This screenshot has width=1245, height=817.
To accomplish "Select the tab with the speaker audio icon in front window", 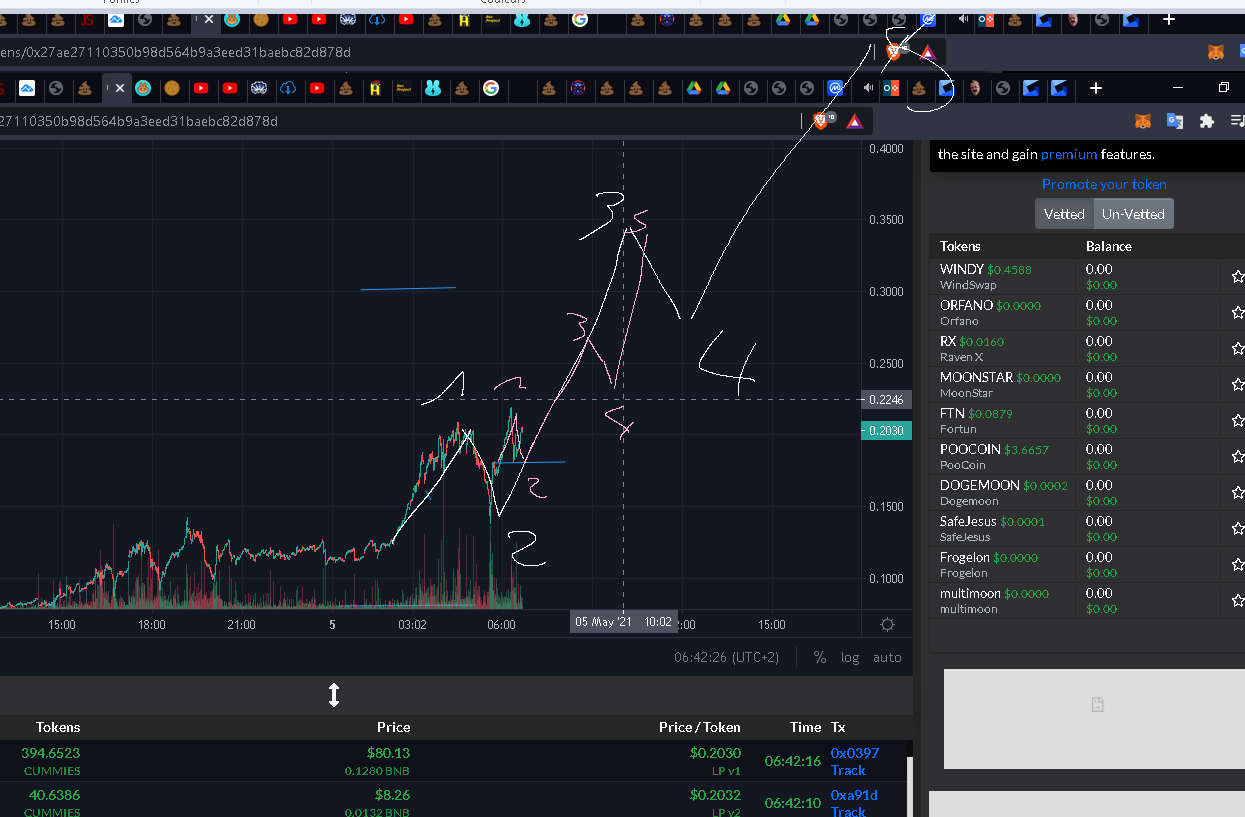I will click(x=866, y=88).
